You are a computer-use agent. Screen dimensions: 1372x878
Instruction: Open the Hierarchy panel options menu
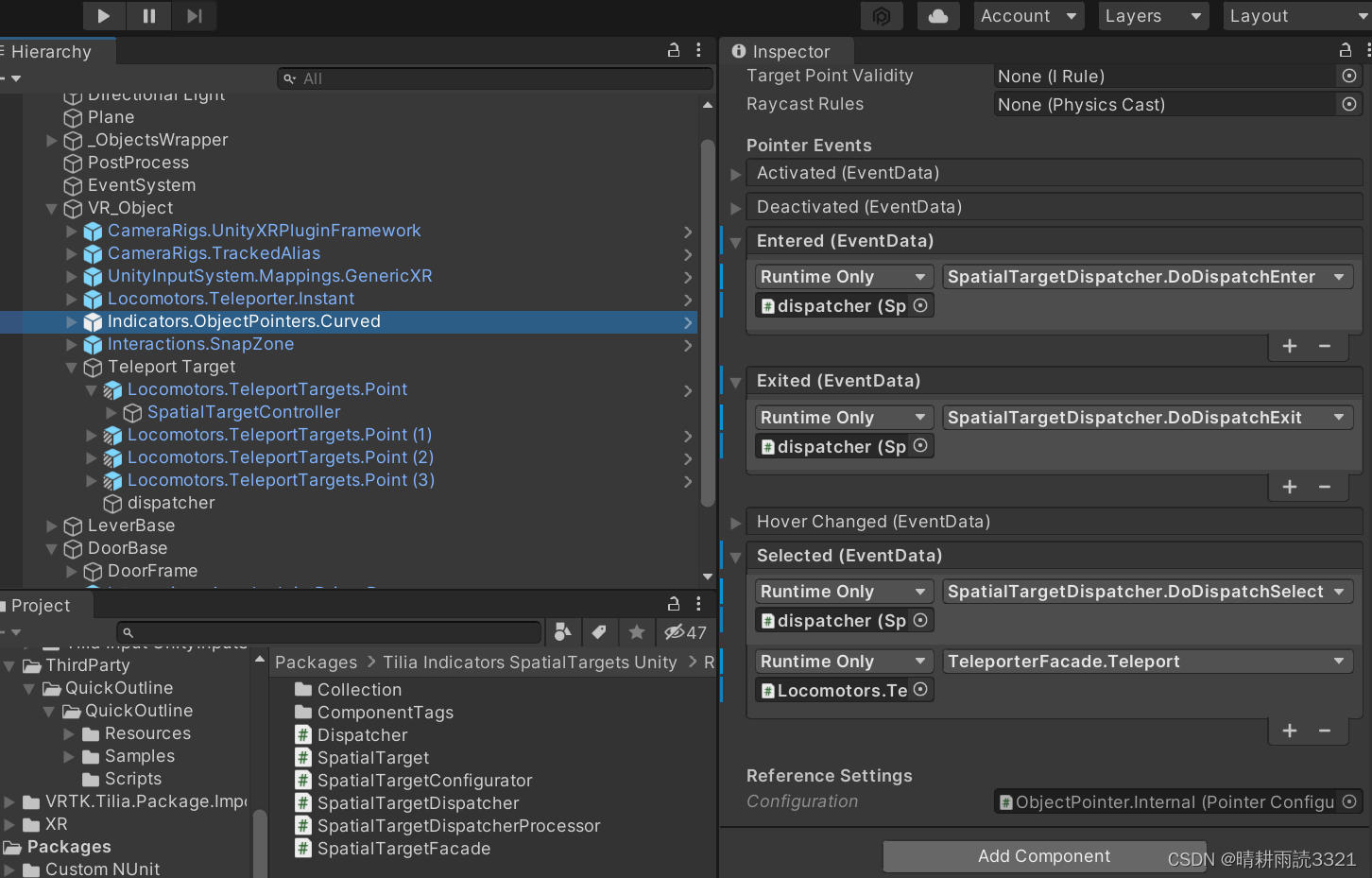click(698, 50)
